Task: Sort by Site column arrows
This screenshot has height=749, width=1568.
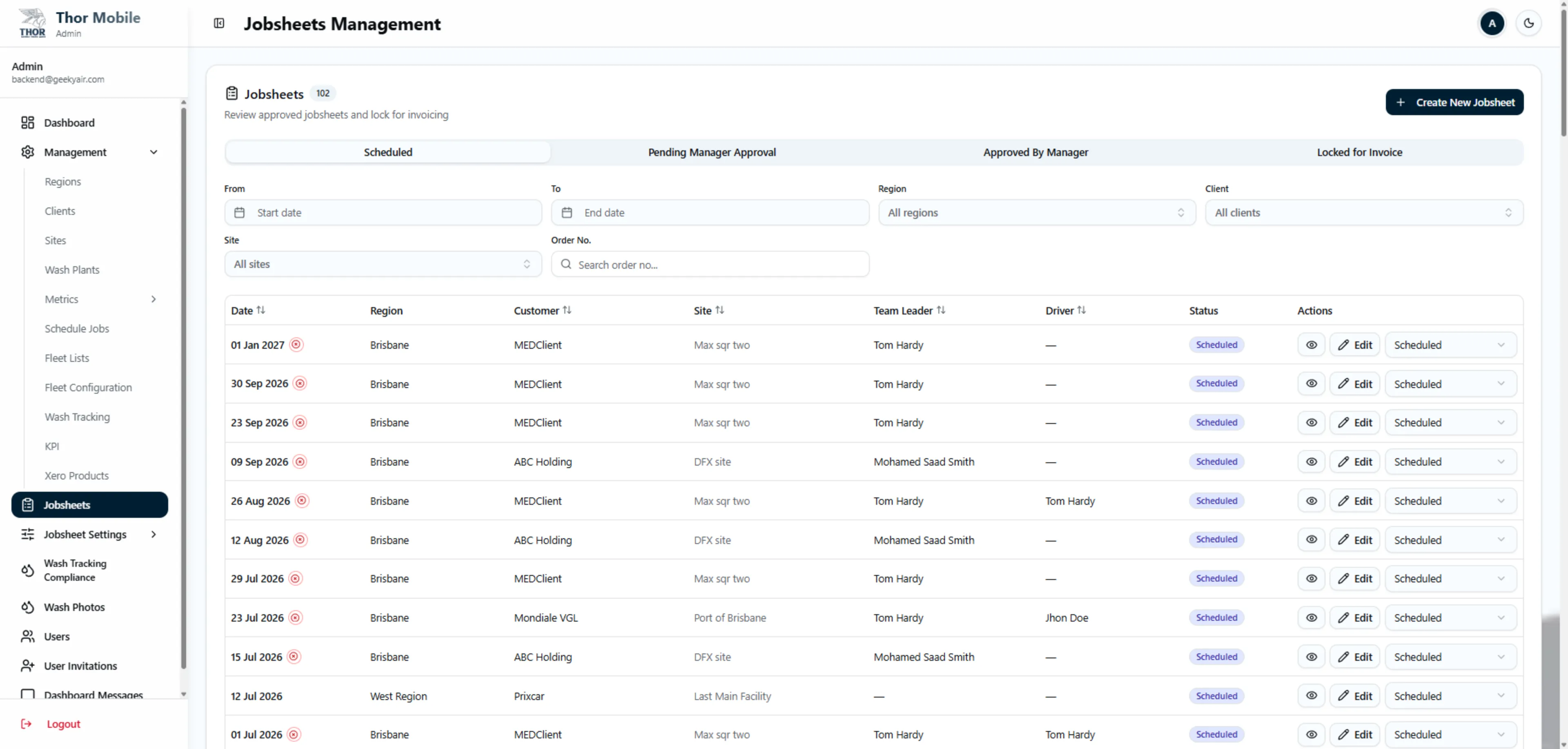Action: [720, 310]
